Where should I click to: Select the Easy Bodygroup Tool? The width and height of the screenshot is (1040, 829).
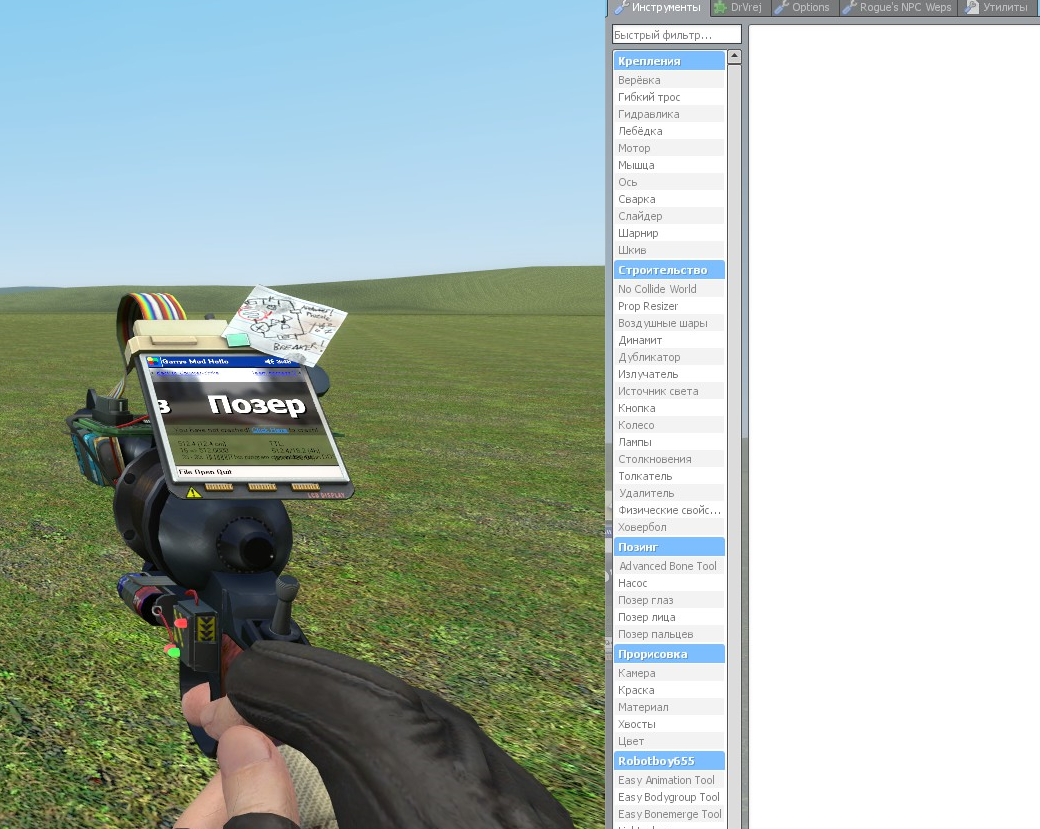pyautogui.click(x=669, y=797)
